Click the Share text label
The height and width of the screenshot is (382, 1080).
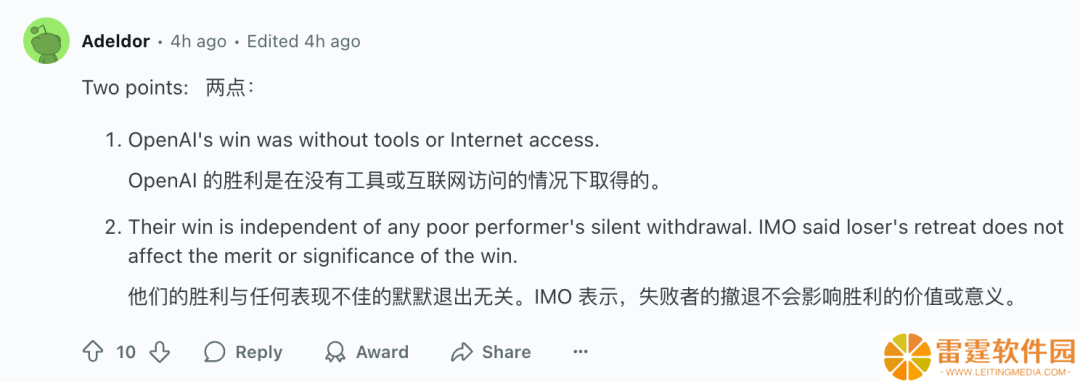(506, 352)
